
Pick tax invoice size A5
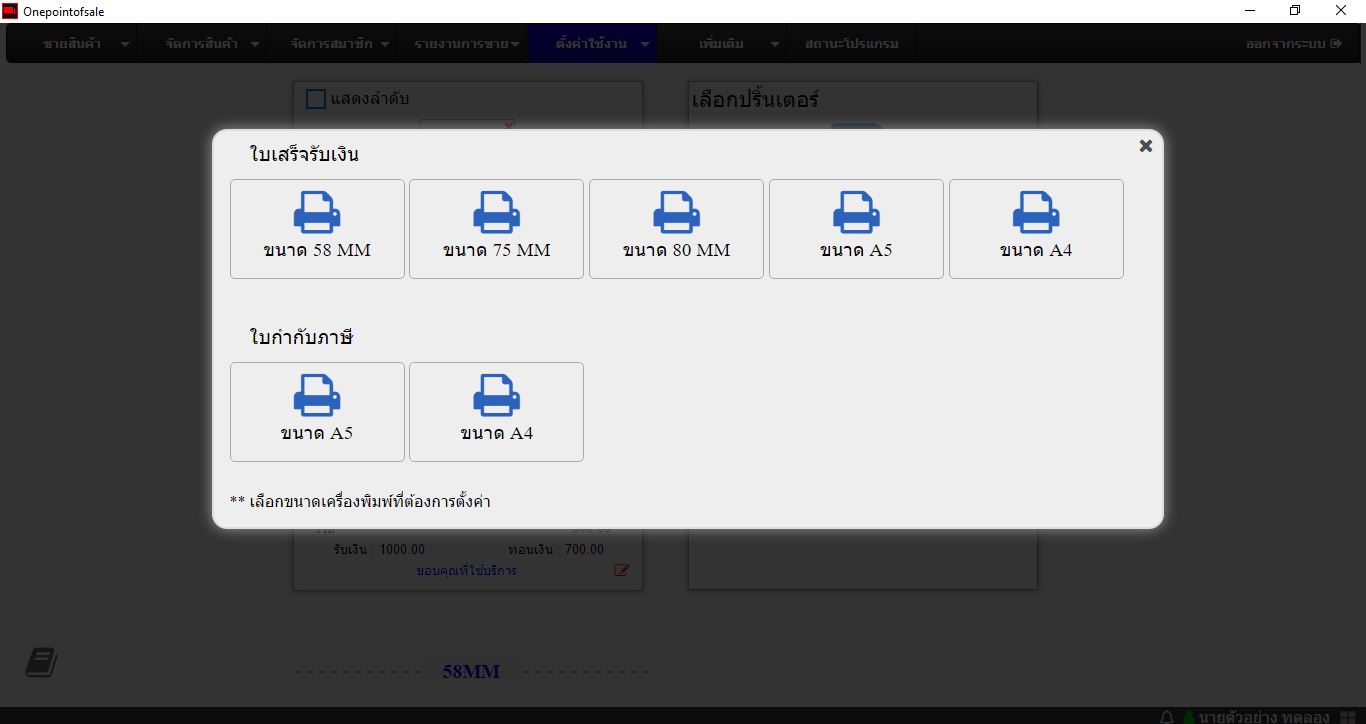pyautogui.click(x=317, y=412)
